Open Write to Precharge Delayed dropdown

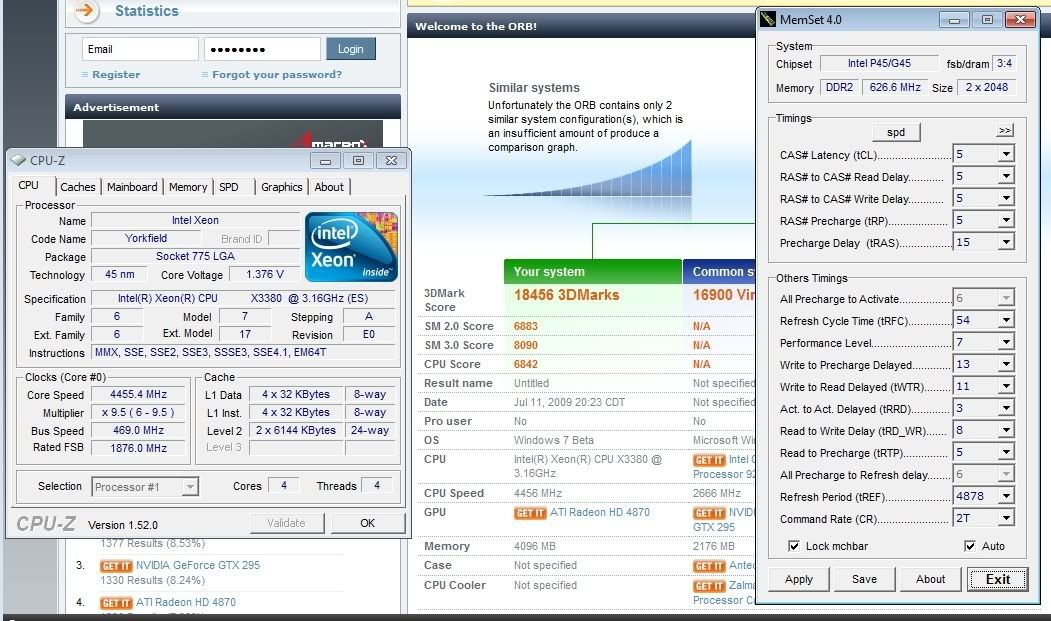click(x=1005, y=364)
